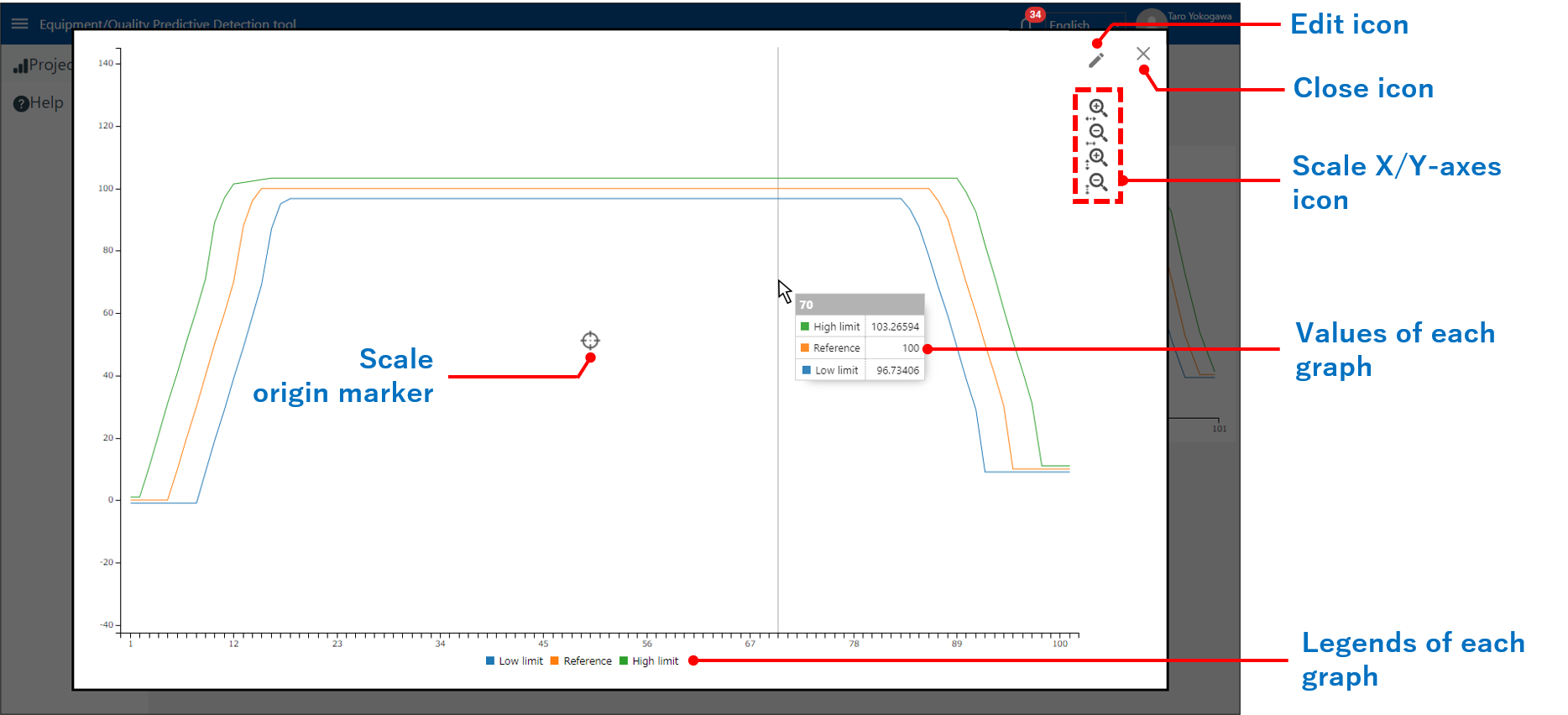Click the scale origin crosshair marker
1568x715 pixels.
click(x=590, y=340)
